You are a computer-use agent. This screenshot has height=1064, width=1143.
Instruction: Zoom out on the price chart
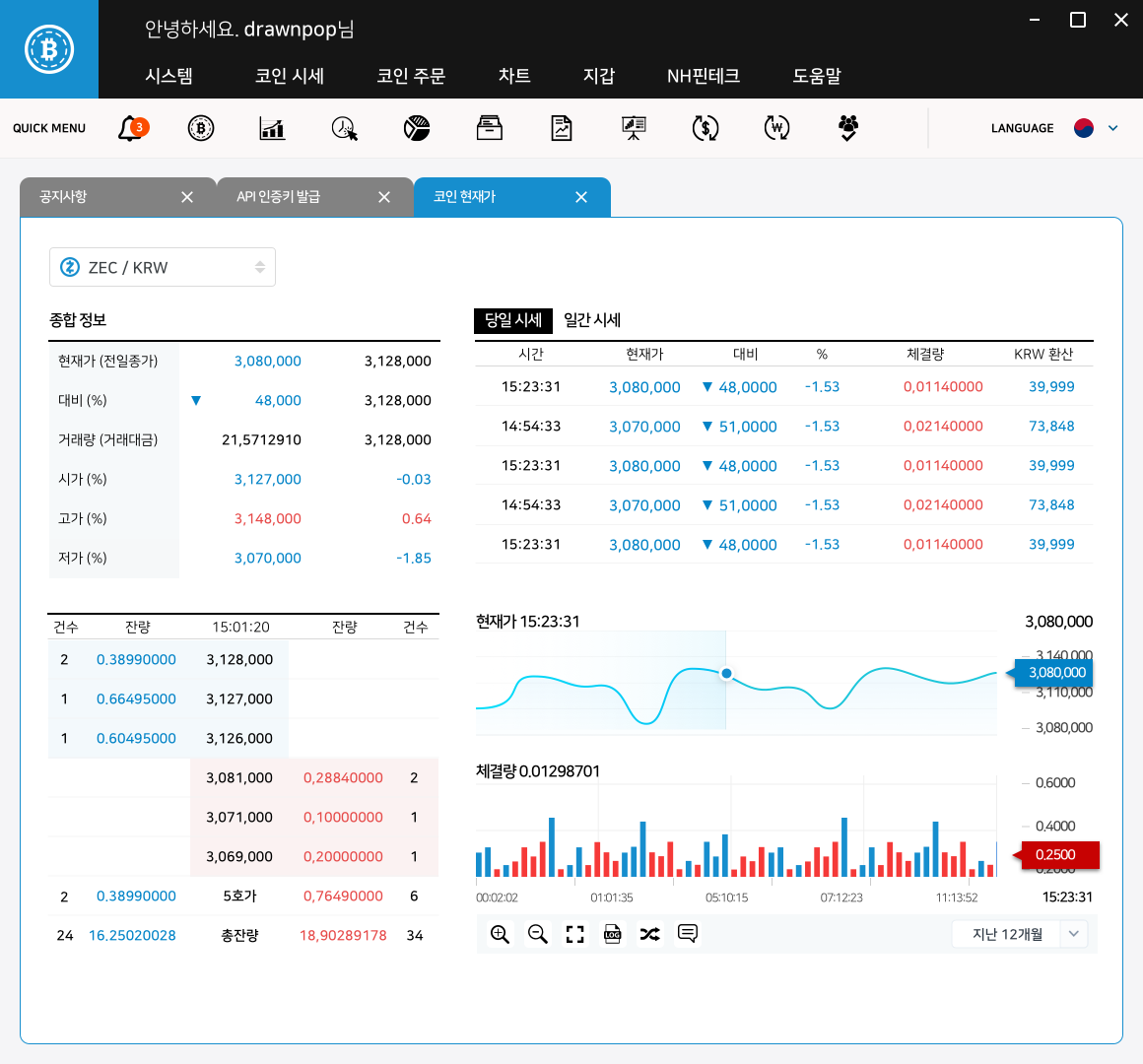tap(537, 934)
